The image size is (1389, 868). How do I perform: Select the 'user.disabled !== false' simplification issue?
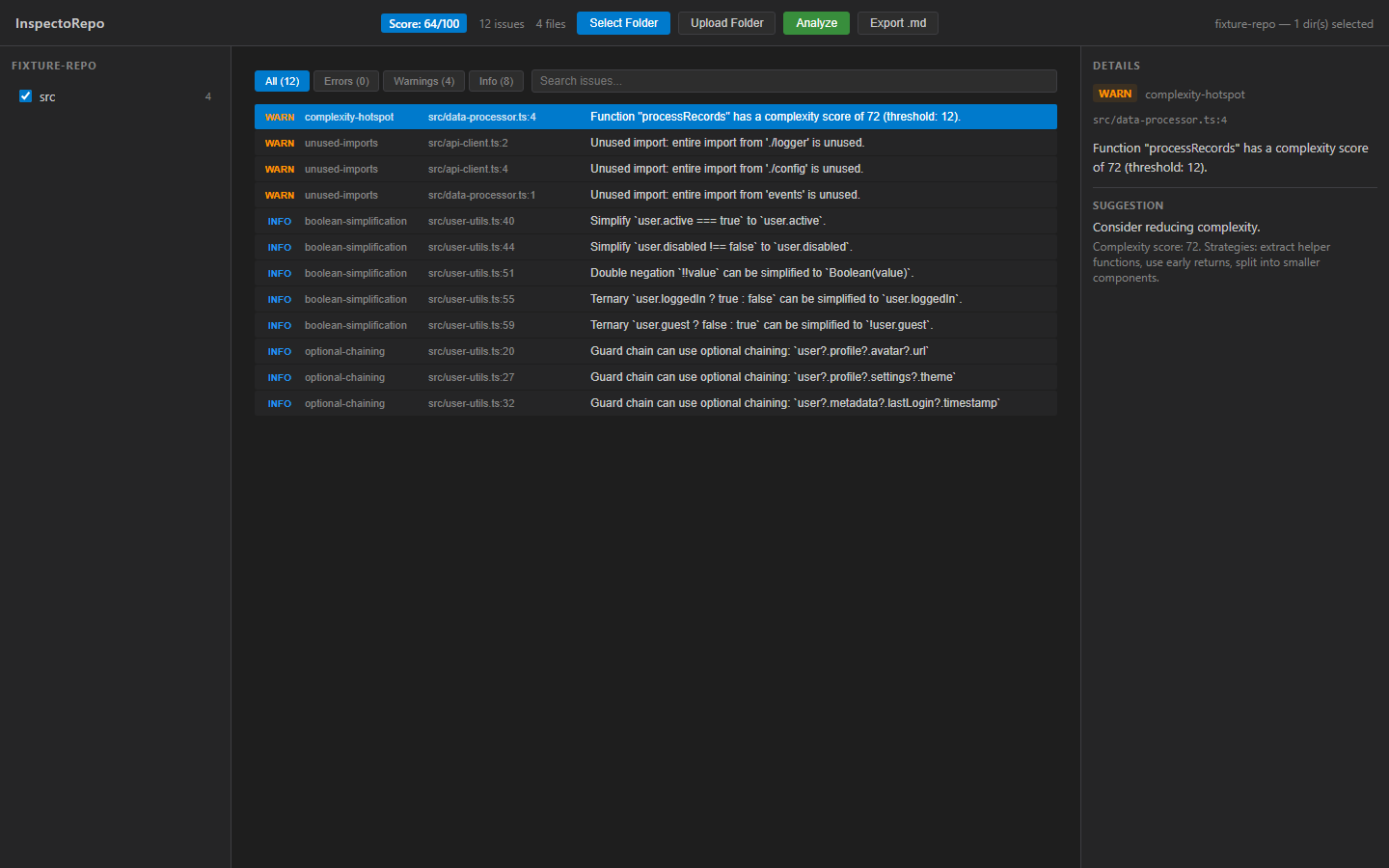point(656,247)
